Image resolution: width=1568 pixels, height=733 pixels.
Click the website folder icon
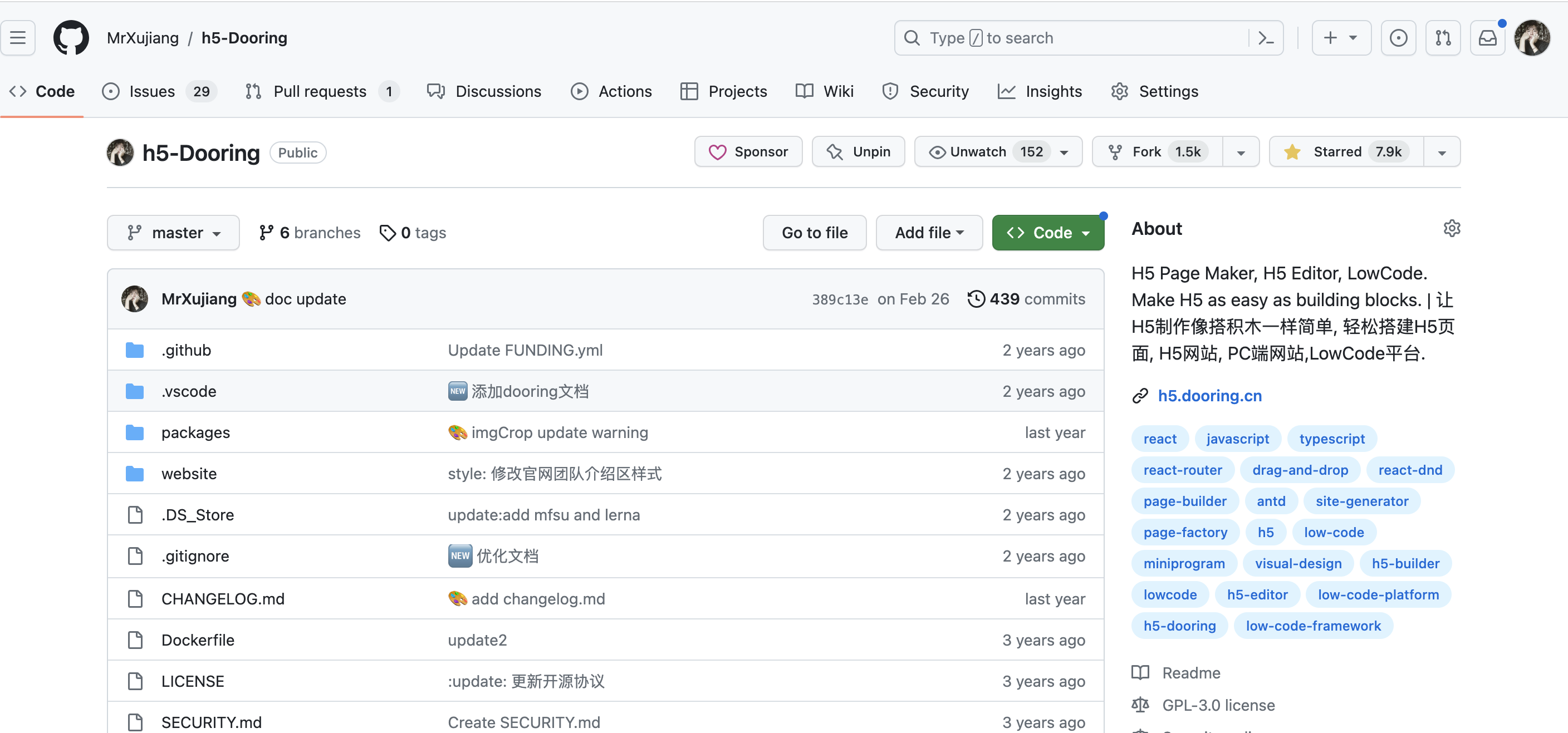[x=135, y=474]
